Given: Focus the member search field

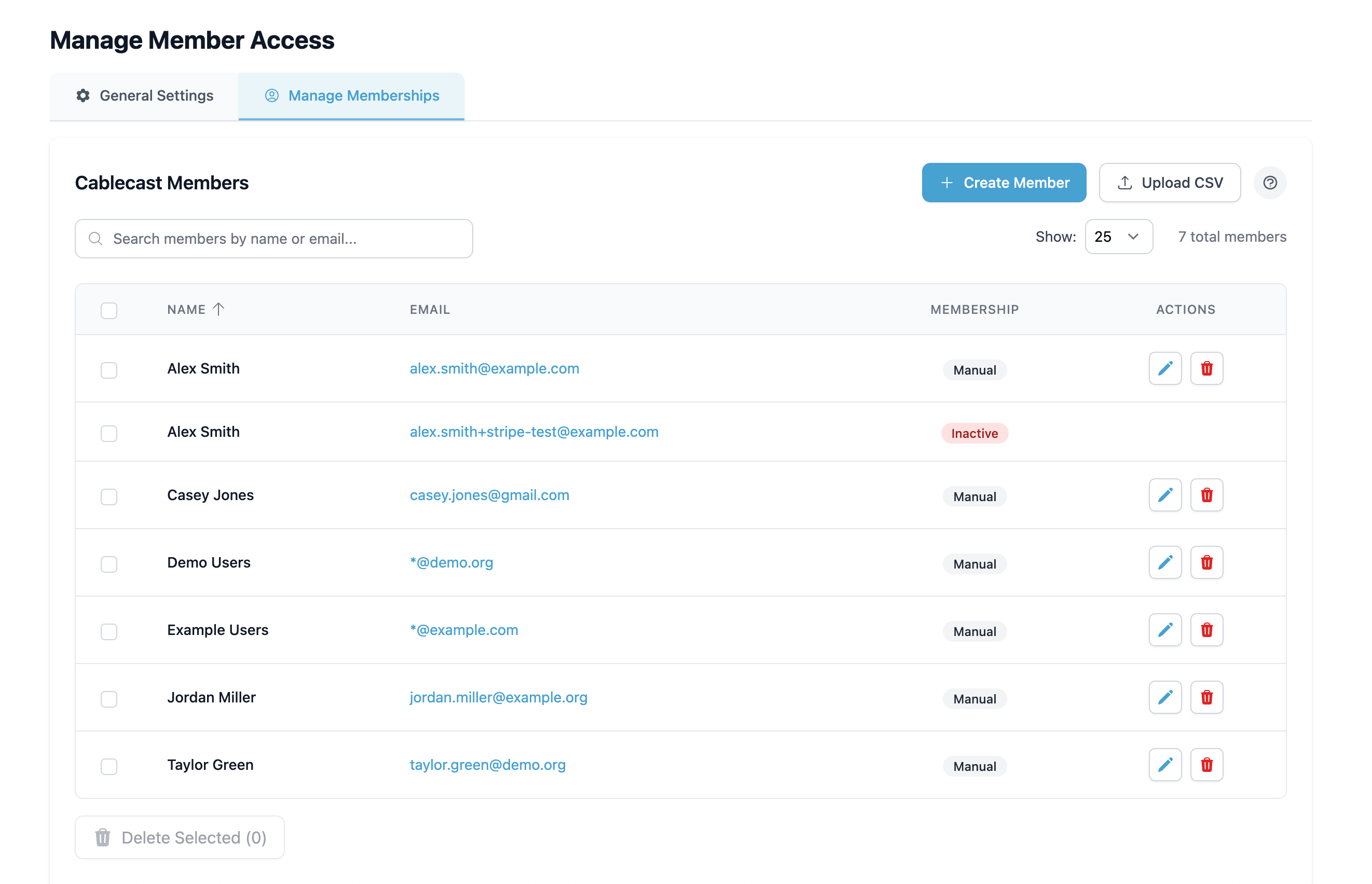Looking at the screenshot, I should tap(274, 239).
